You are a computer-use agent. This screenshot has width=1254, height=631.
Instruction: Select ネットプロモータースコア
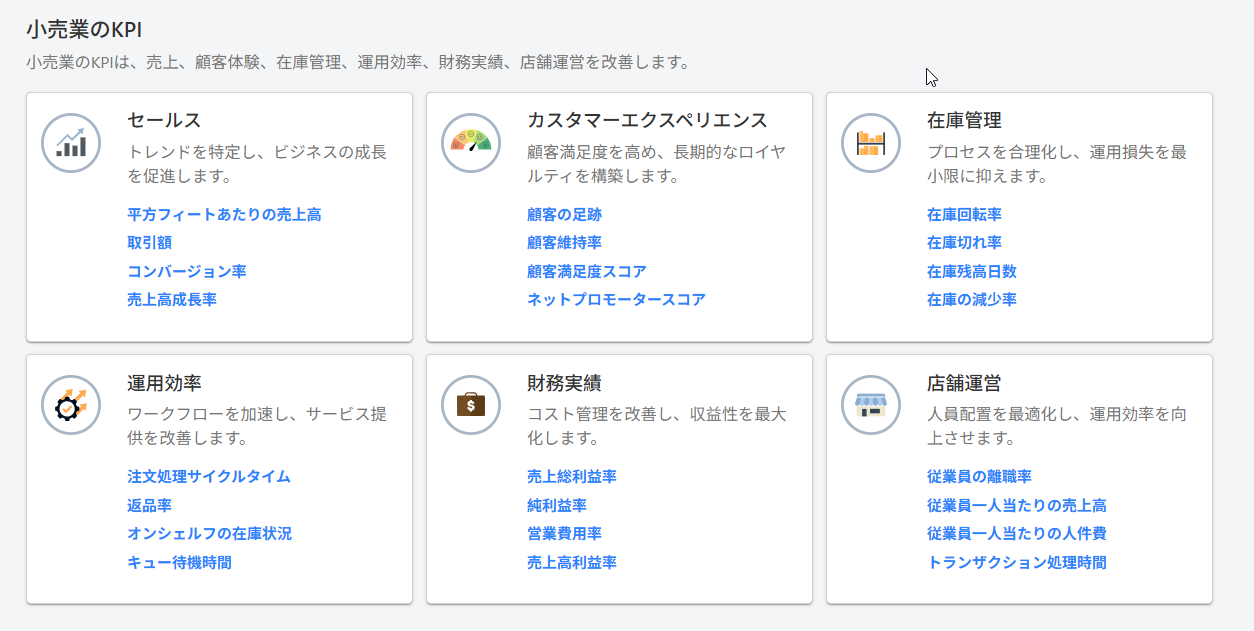(615, 298)
